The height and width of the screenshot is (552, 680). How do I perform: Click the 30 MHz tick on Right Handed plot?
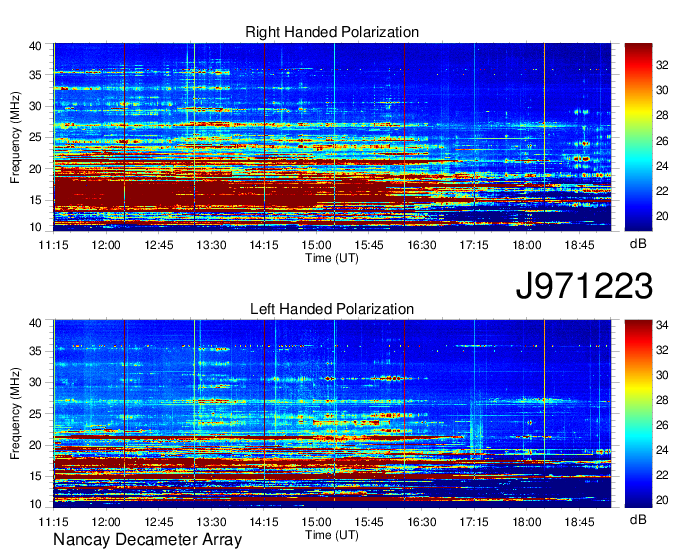coord(35,106)
